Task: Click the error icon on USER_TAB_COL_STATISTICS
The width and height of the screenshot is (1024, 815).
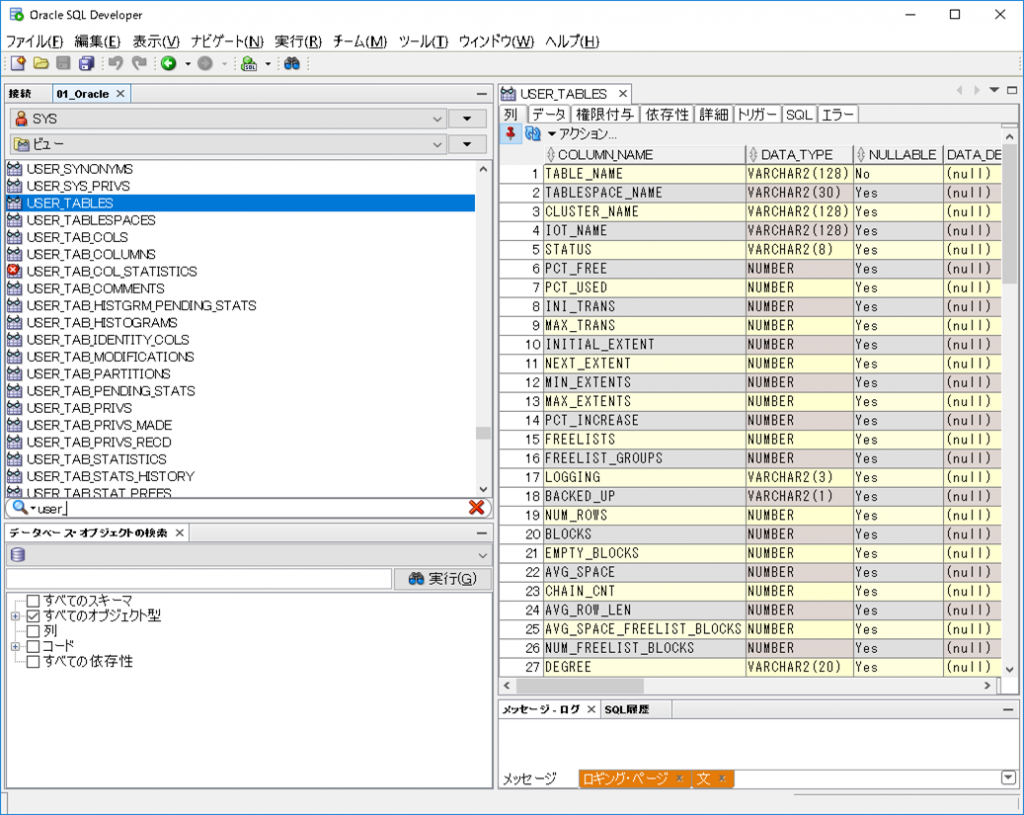Action: [14, 270]
